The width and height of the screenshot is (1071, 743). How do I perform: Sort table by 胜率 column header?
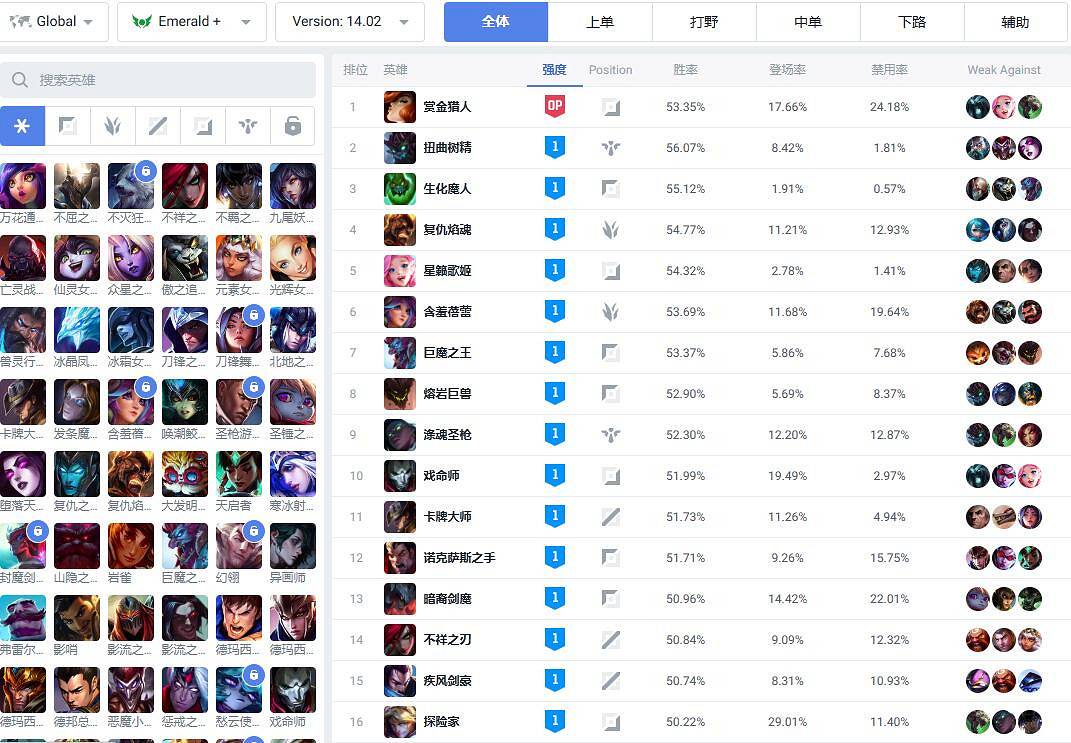pyautogui.click(x=685, y=70)
